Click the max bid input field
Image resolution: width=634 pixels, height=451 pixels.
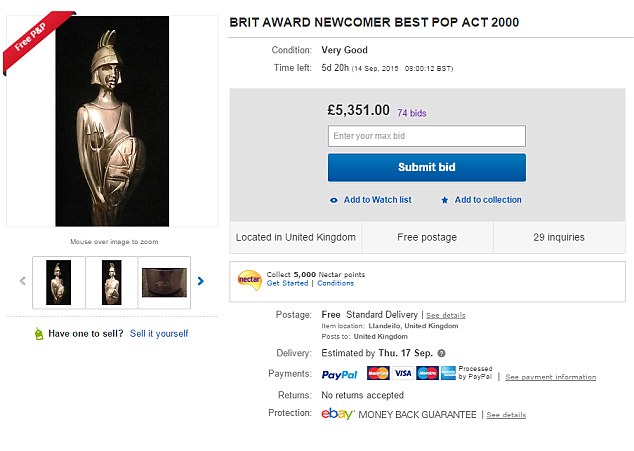click(426, 136)
